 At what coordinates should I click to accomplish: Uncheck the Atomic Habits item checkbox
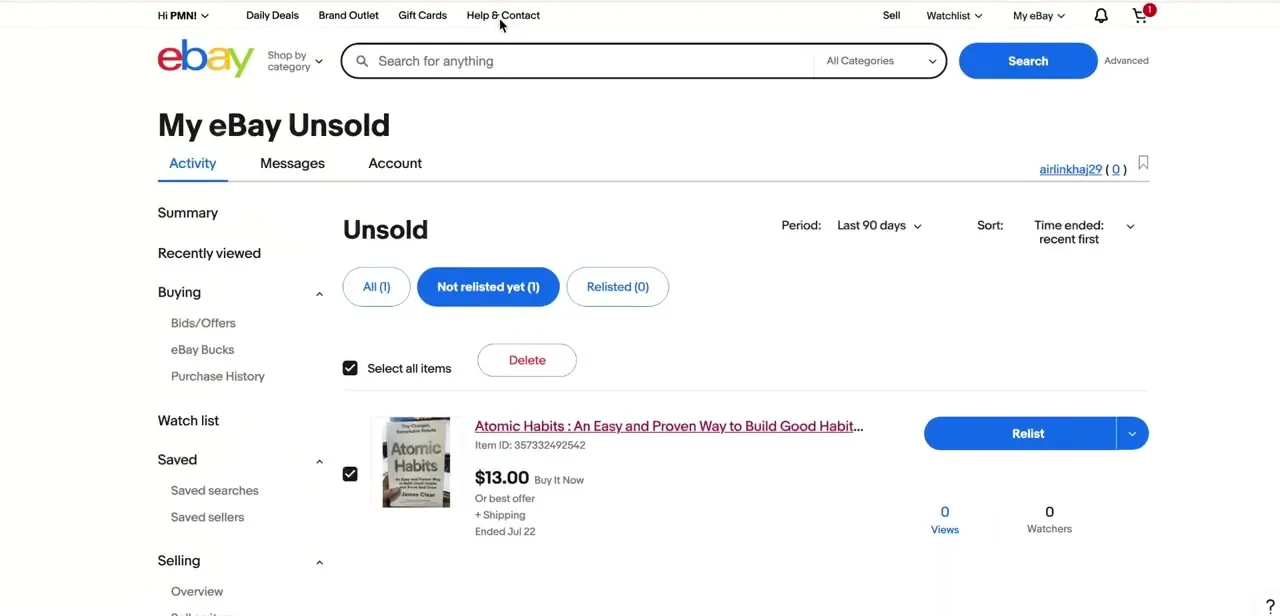[x=350, y=474]
